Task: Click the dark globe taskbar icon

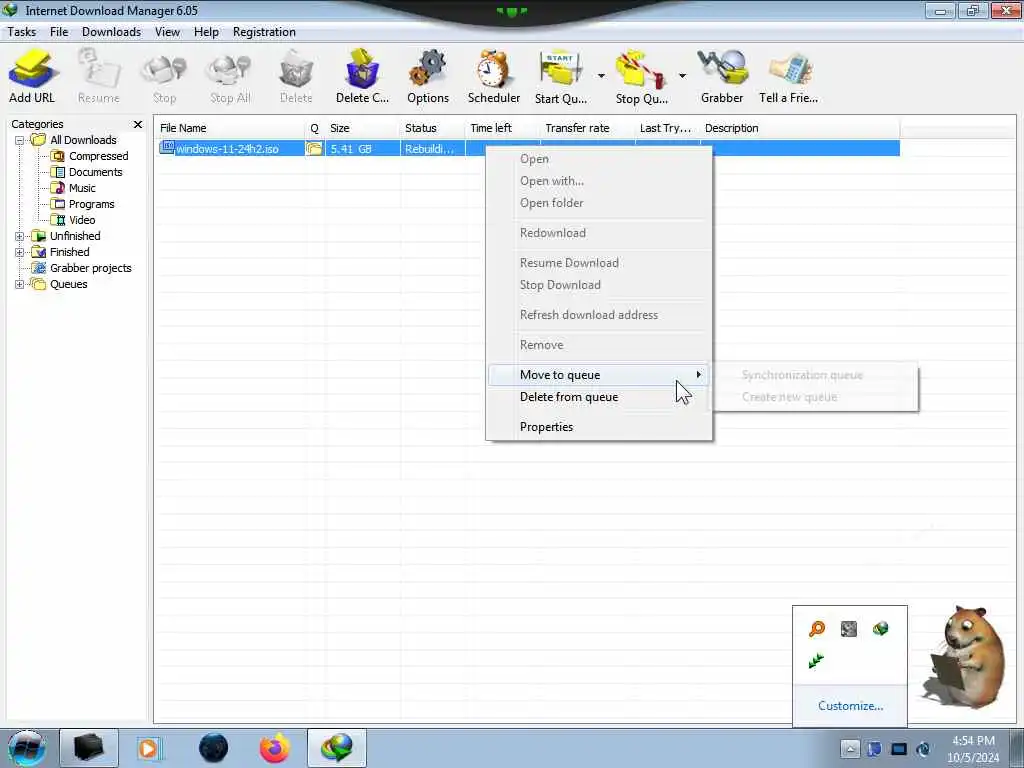Action: (214, 748)
